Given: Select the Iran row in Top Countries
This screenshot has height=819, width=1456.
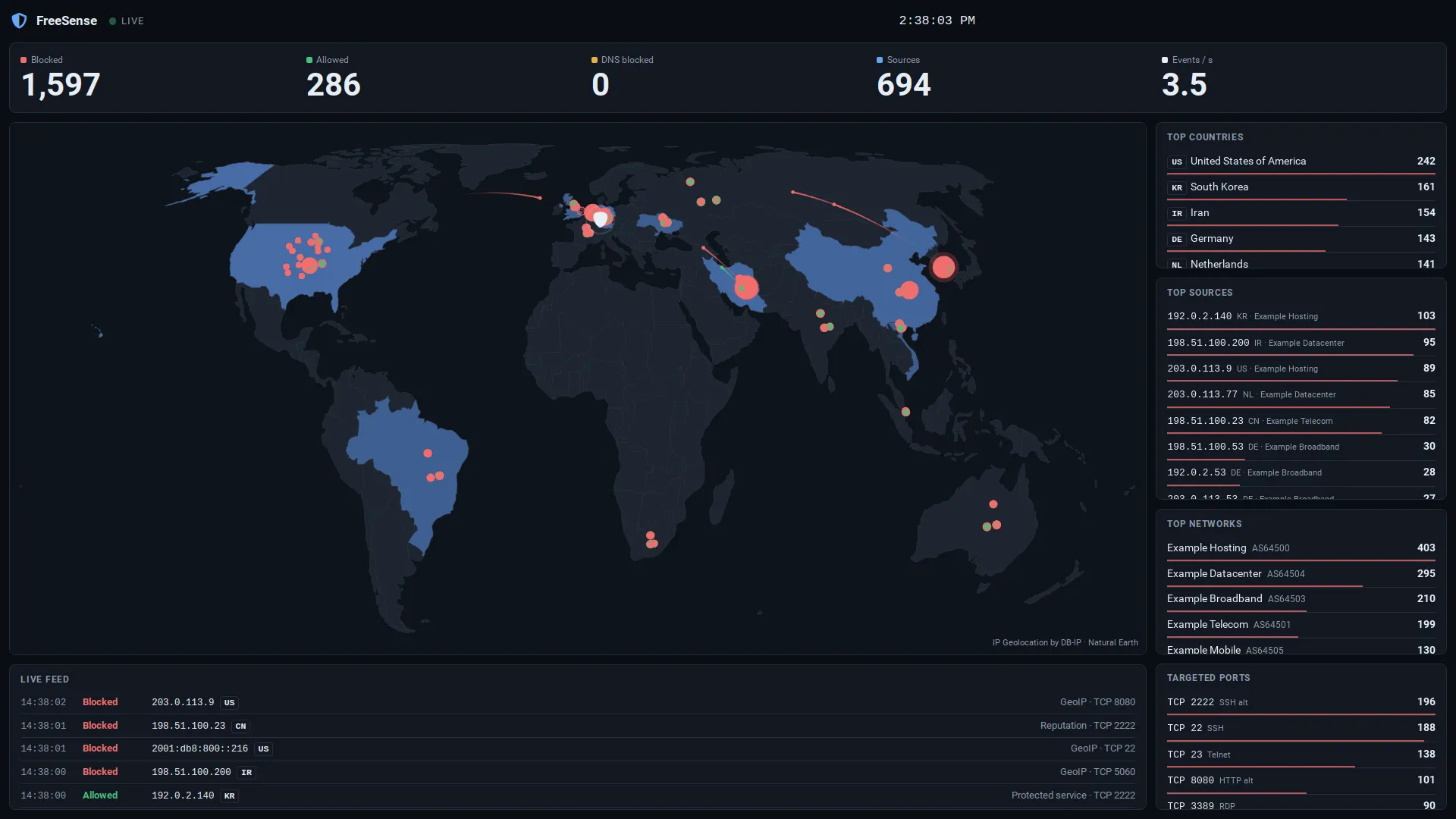Looking at the screenshot, I should tap(1301, 213).
